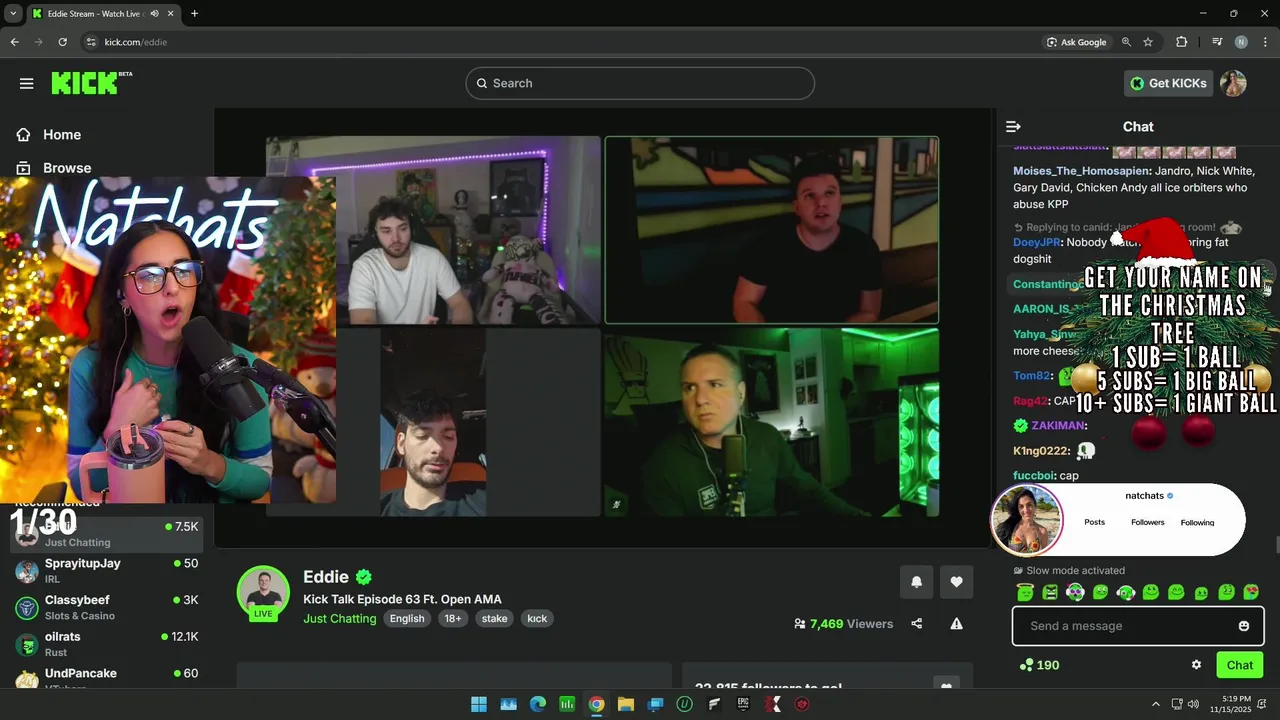This screenshot has height=720, width=1280.
Task: Show hidden system tray icons
Action: [x=1156, y=704]
